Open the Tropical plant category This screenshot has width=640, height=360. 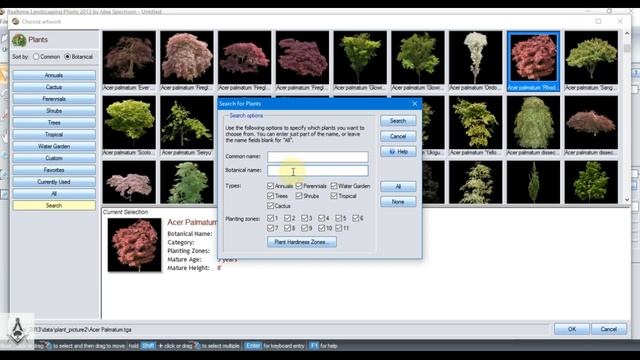click(54, 134)
